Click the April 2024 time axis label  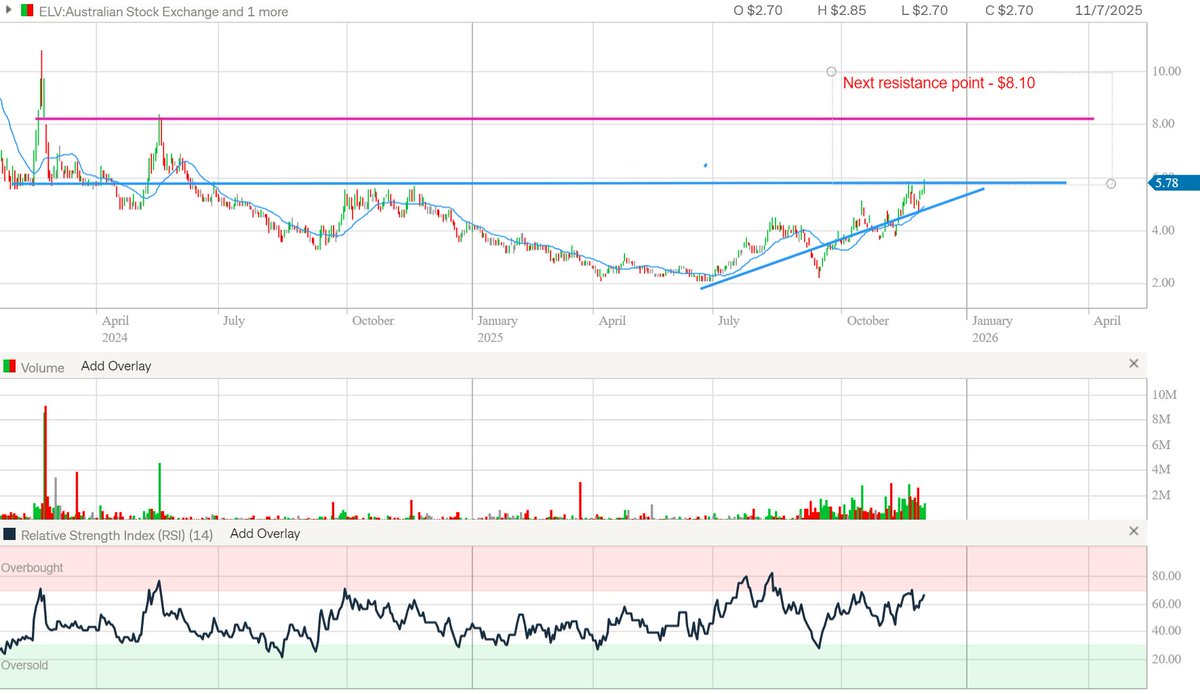click(x=115, y=329)
